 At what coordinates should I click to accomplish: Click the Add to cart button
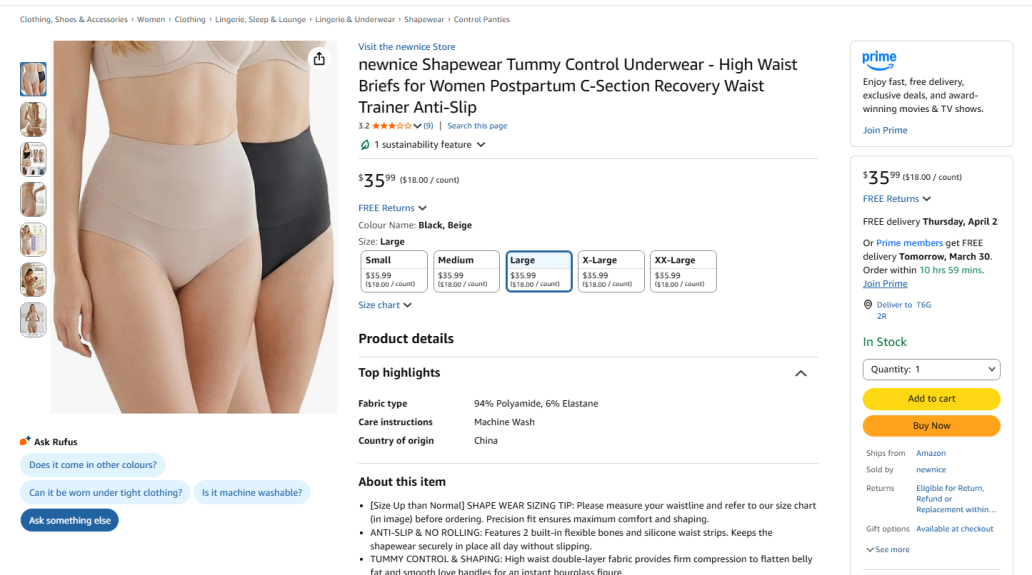(931, 399)
